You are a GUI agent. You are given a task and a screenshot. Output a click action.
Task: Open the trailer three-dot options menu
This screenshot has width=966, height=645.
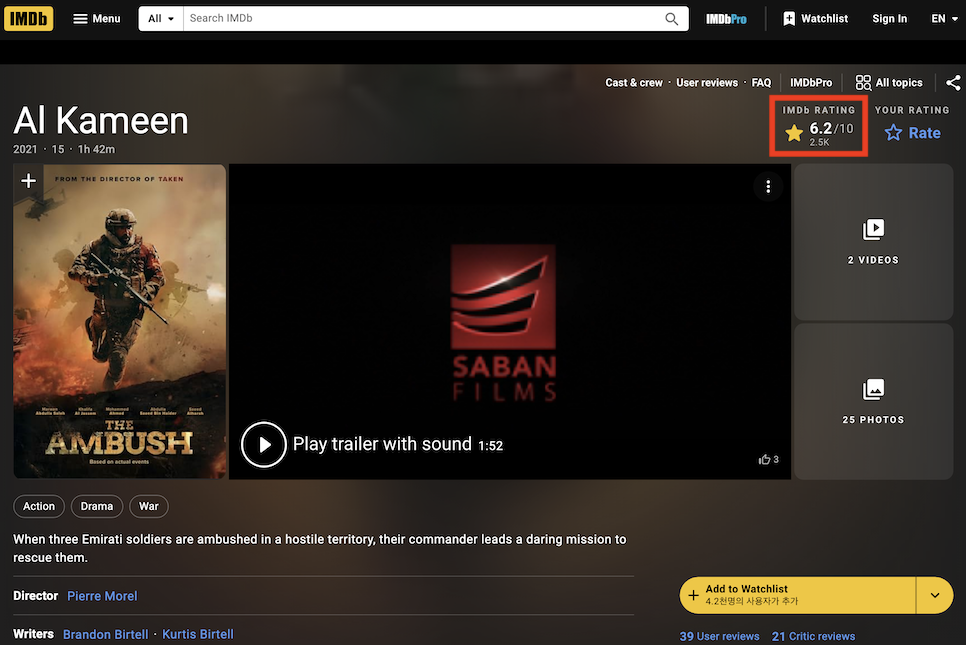coord(768,187)
